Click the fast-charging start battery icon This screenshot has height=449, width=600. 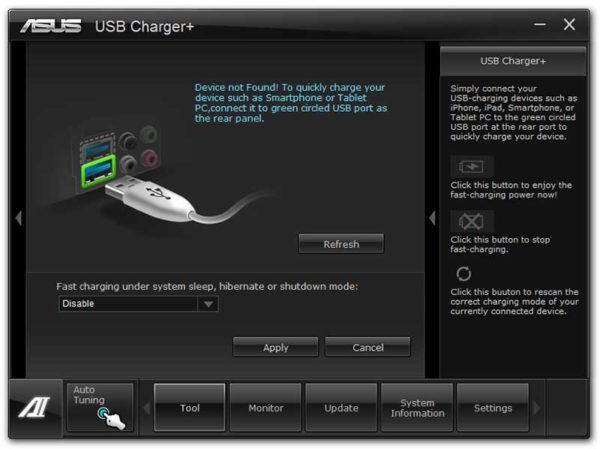click(471, 167)
